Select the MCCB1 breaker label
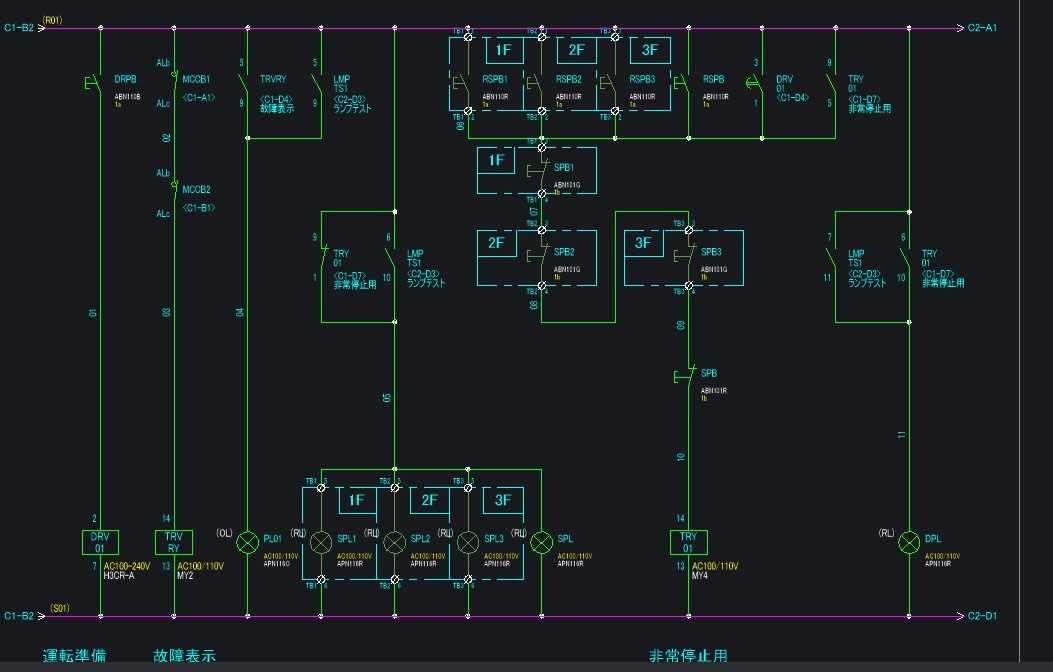 [196, 79]
